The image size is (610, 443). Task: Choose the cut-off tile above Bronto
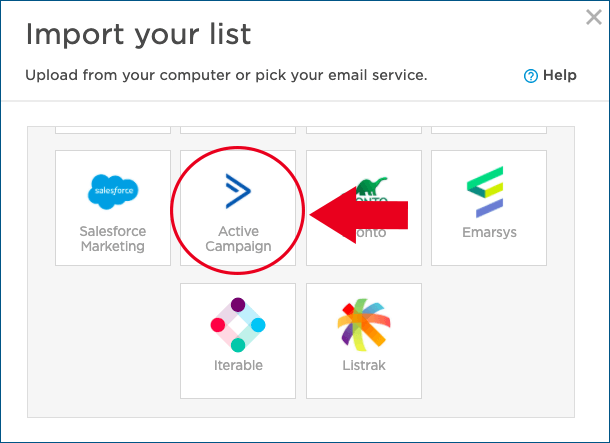[364, 129]
